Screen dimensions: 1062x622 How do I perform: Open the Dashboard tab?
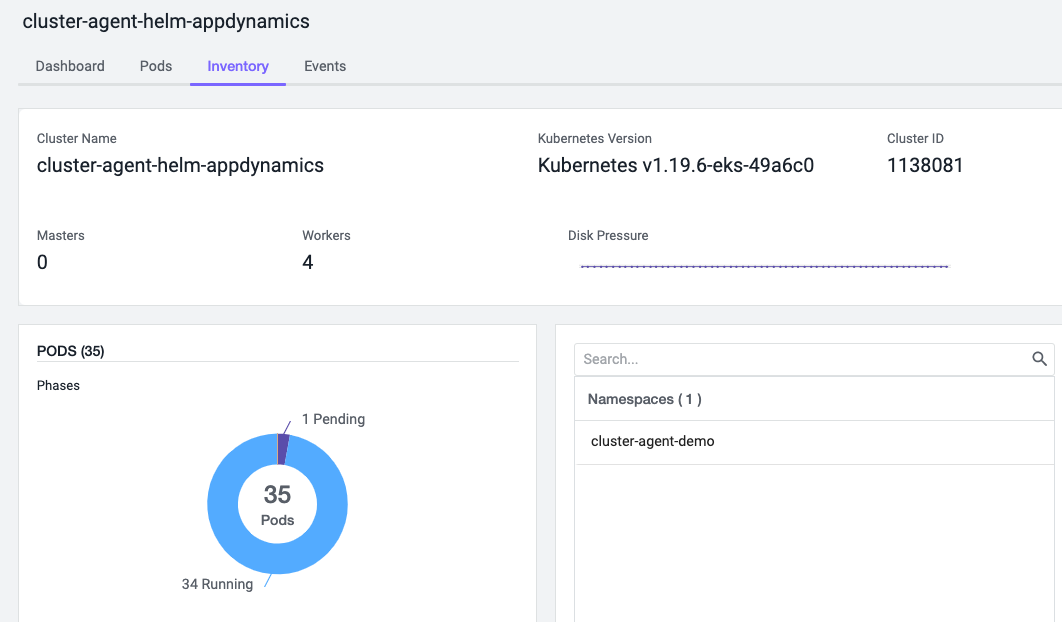pyautogui.click(x=70, y=66)
